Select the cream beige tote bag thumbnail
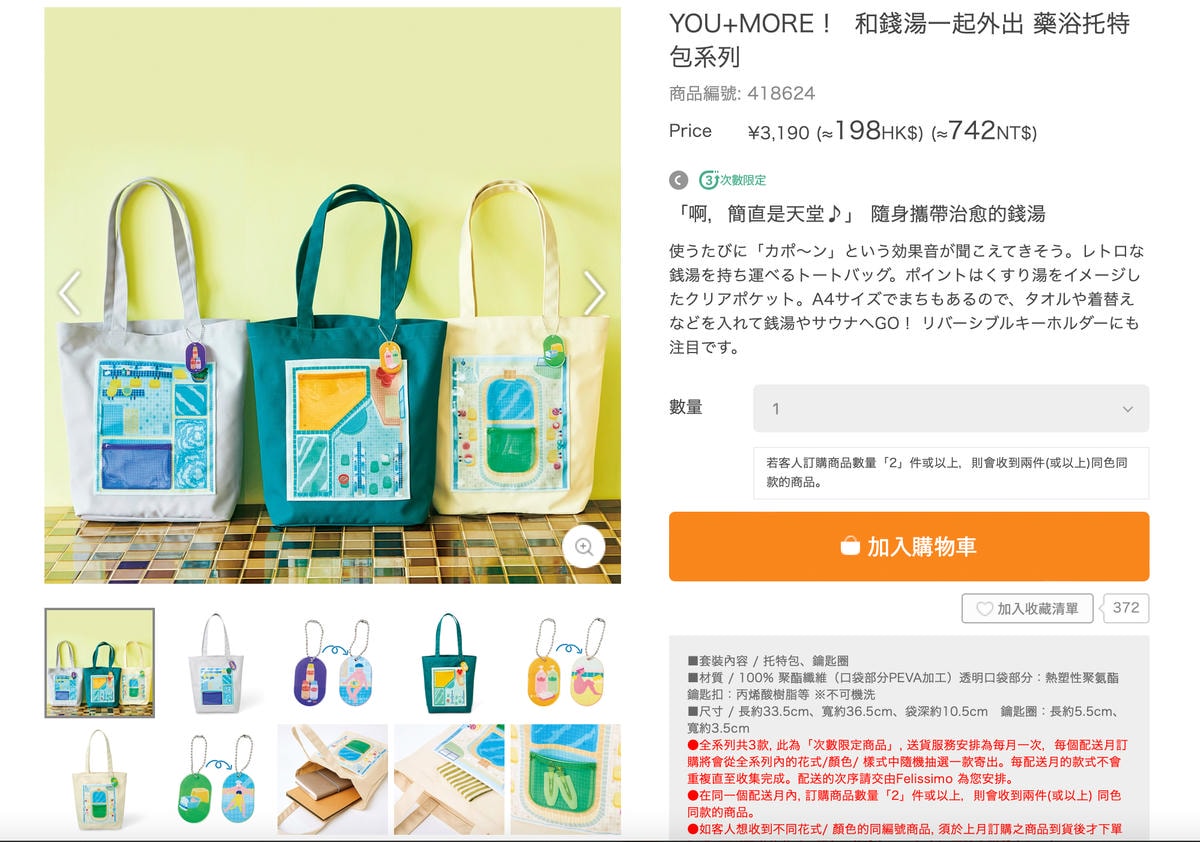 [x=99, y=780]
